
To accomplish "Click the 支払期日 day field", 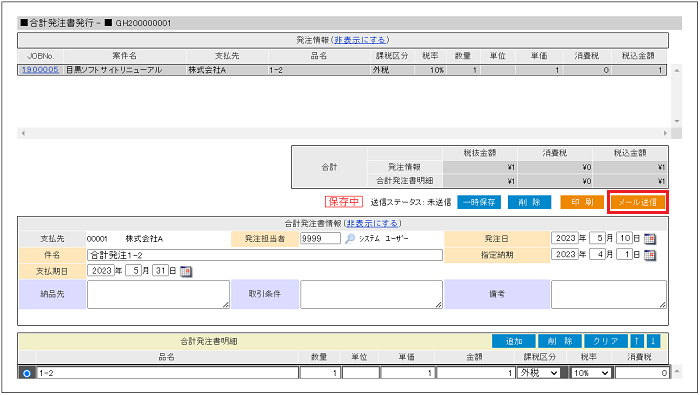I will (160, 270).
